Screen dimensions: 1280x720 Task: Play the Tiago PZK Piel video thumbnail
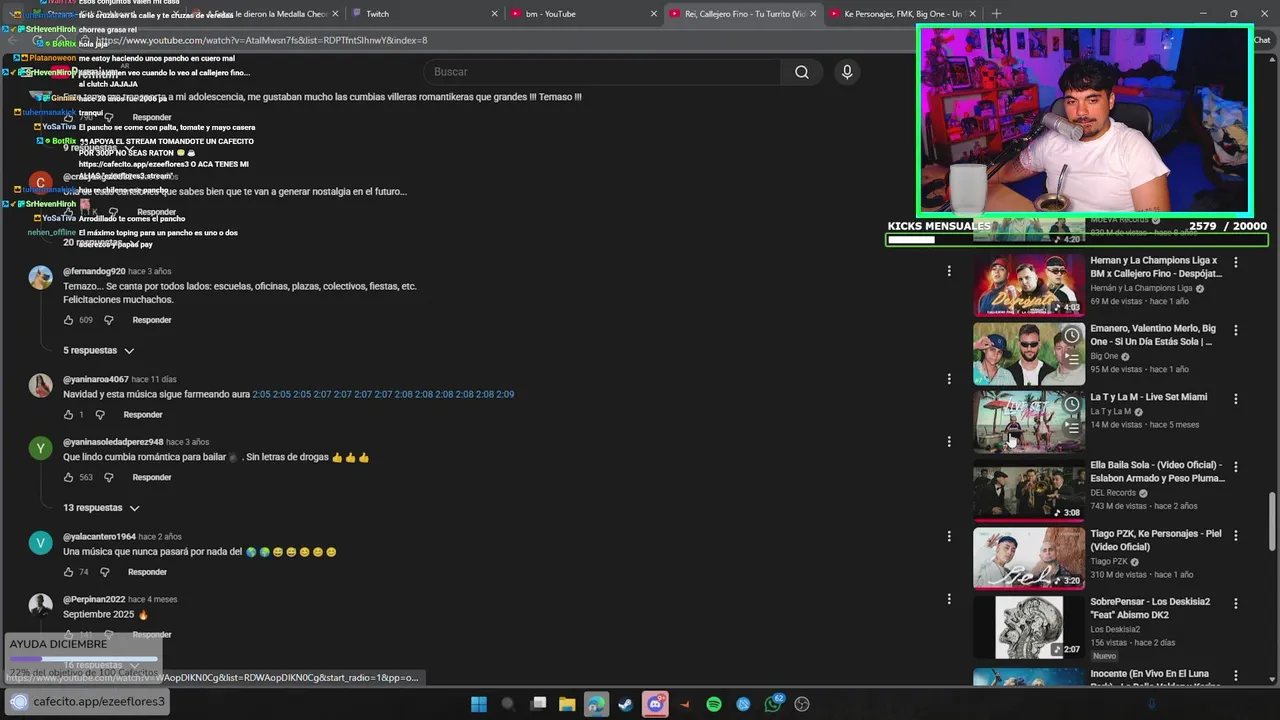1029,558
